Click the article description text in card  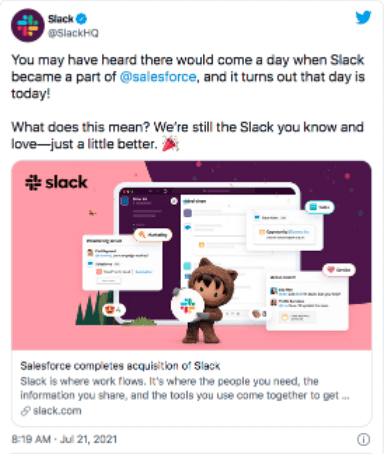click(185, 388)
